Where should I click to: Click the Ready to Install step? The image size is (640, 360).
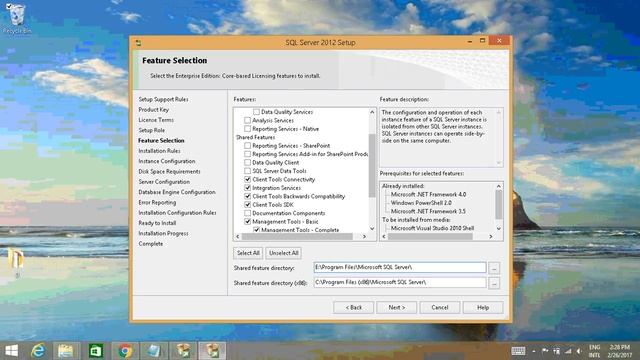157,223
